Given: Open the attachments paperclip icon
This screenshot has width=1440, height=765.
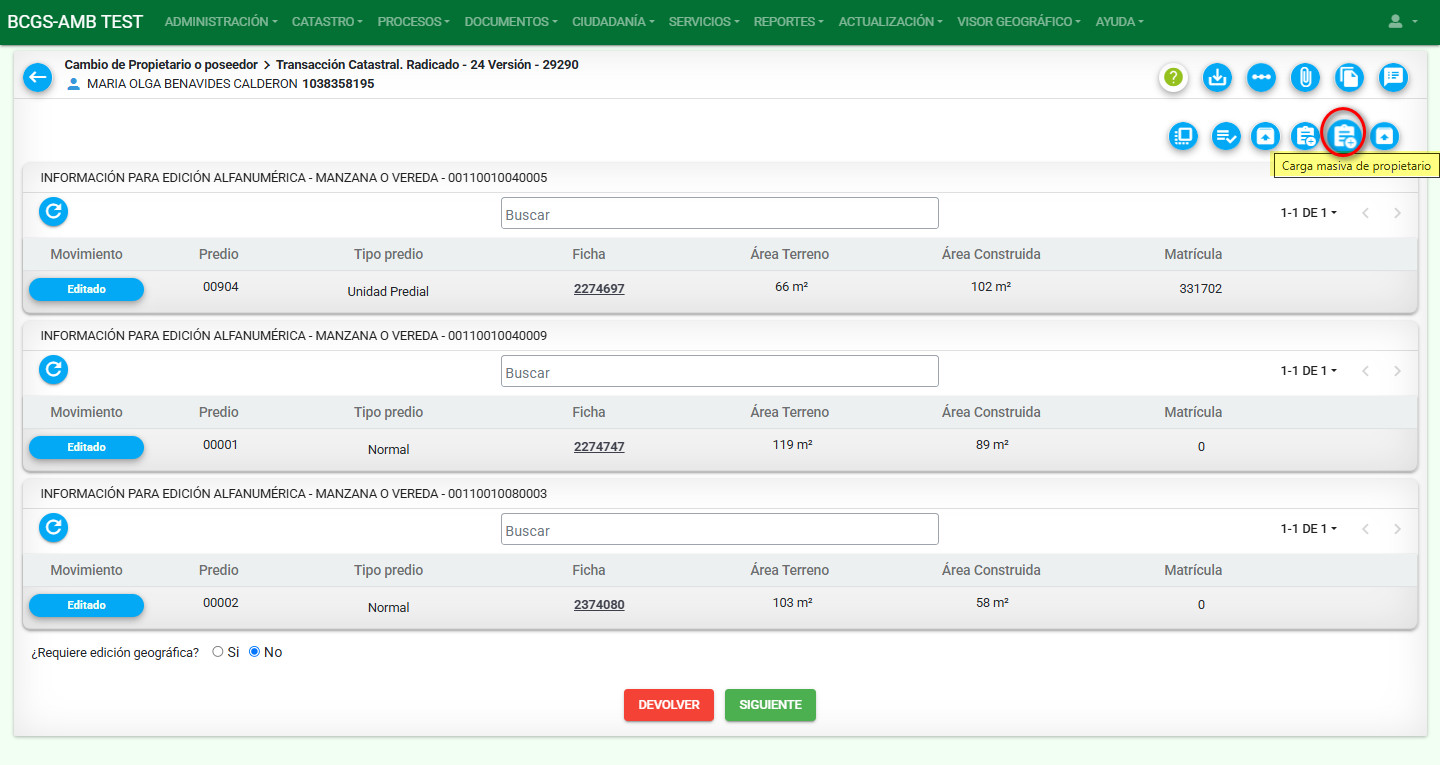Looking at the screenshot, I should tap(1305, 77).
